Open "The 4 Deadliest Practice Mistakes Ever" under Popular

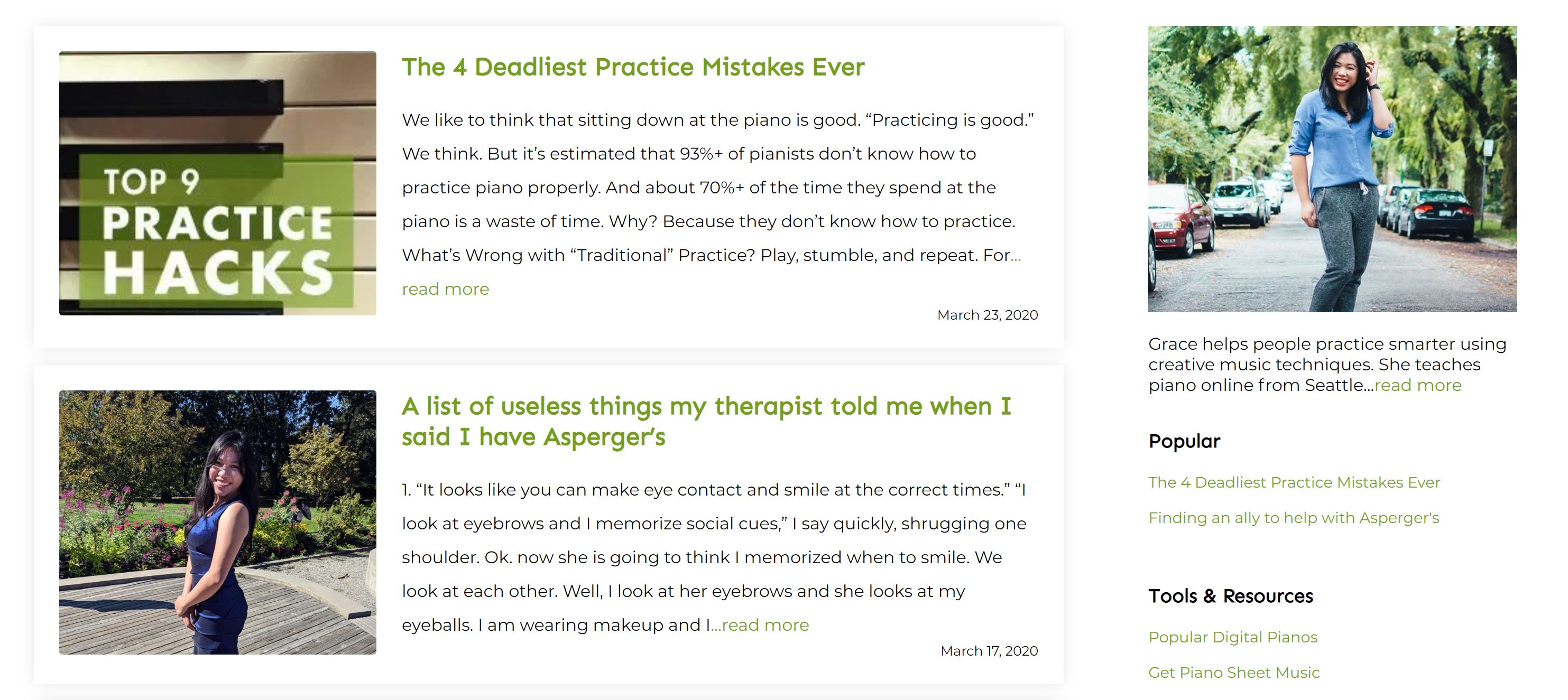pyautogui.click(x=1294, y=482)
